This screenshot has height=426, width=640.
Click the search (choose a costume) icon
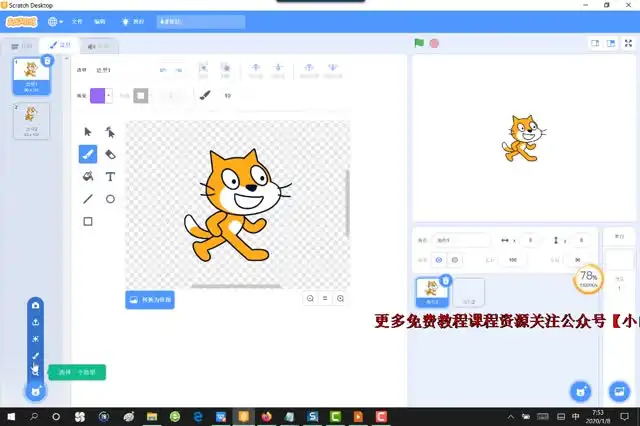click(x=36, y=372)
